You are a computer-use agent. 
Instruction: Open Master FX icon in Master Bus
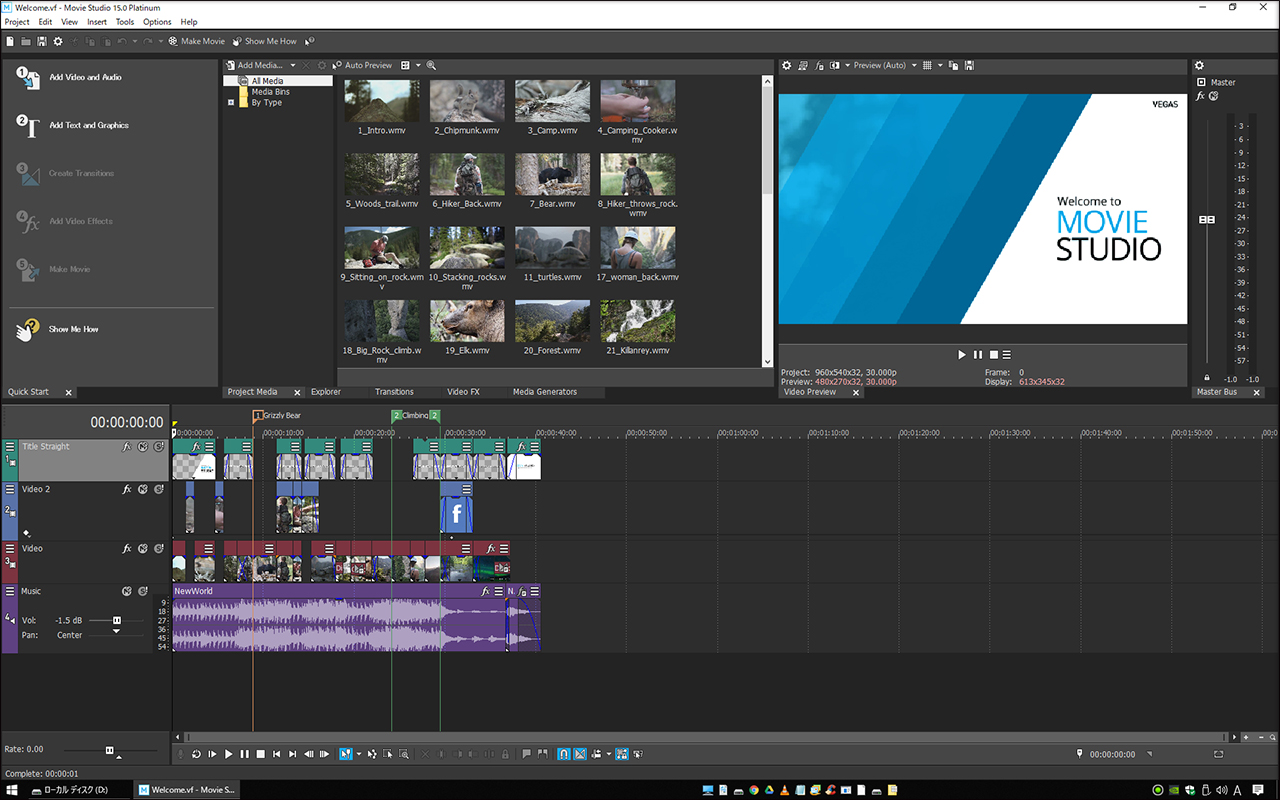(x=1201, y=96)
